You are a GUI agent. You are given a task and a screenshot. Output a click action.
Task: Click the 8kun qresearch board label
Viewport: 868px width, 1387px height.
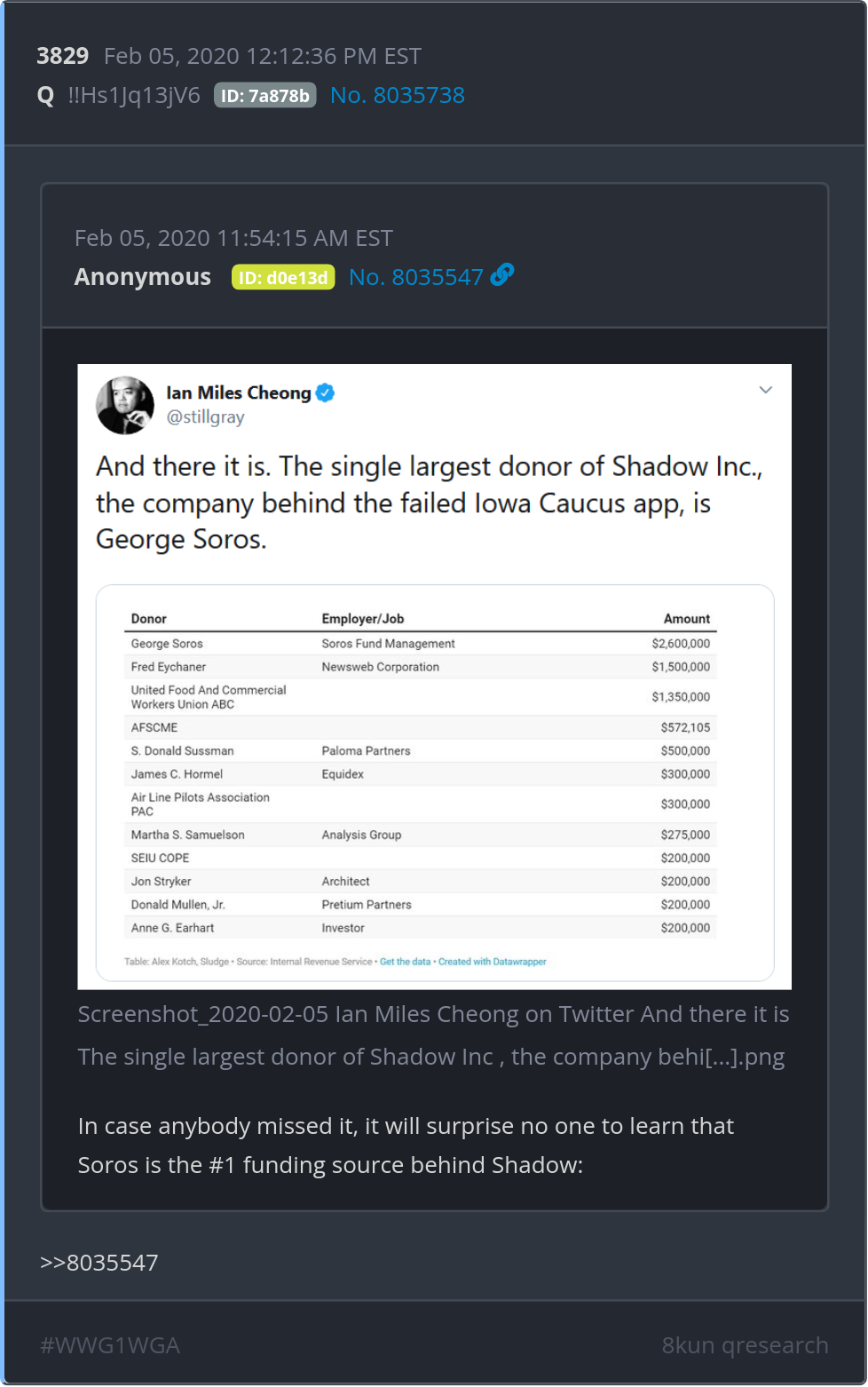click(745, 1345)
